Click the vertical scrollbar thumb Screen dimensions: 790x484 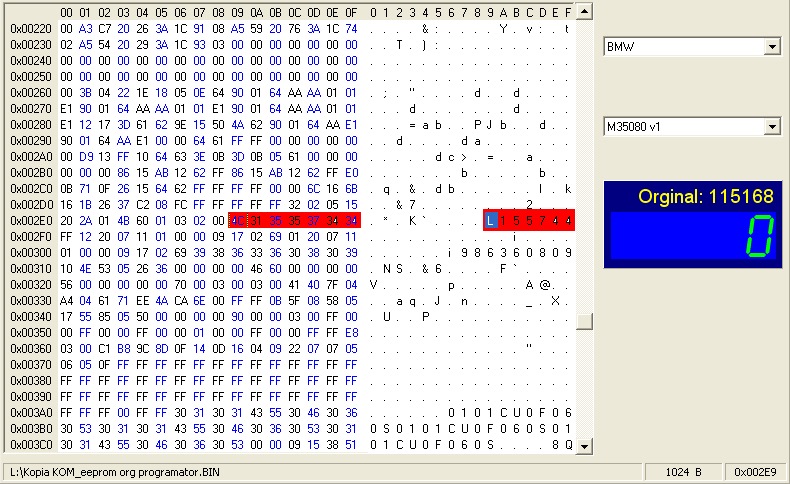pos(583,321)
